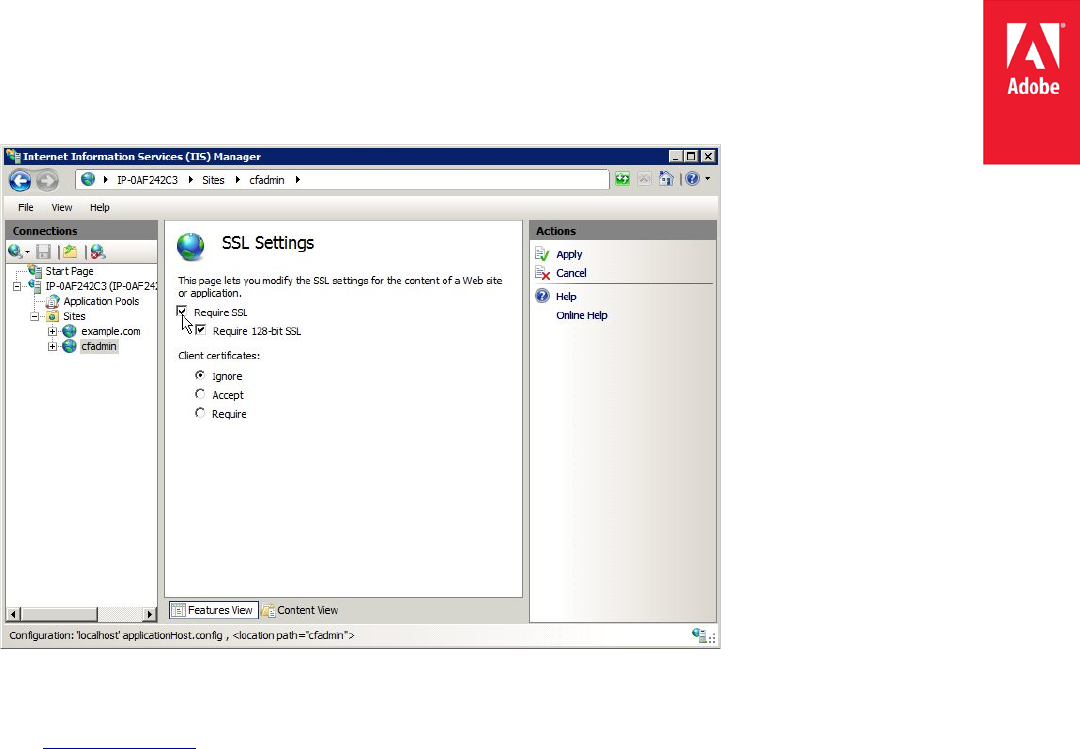Image resolution: width=1080 pixels, height=749 pixels.
Task: Click the Apply action icon
Action: coord(542,254)
